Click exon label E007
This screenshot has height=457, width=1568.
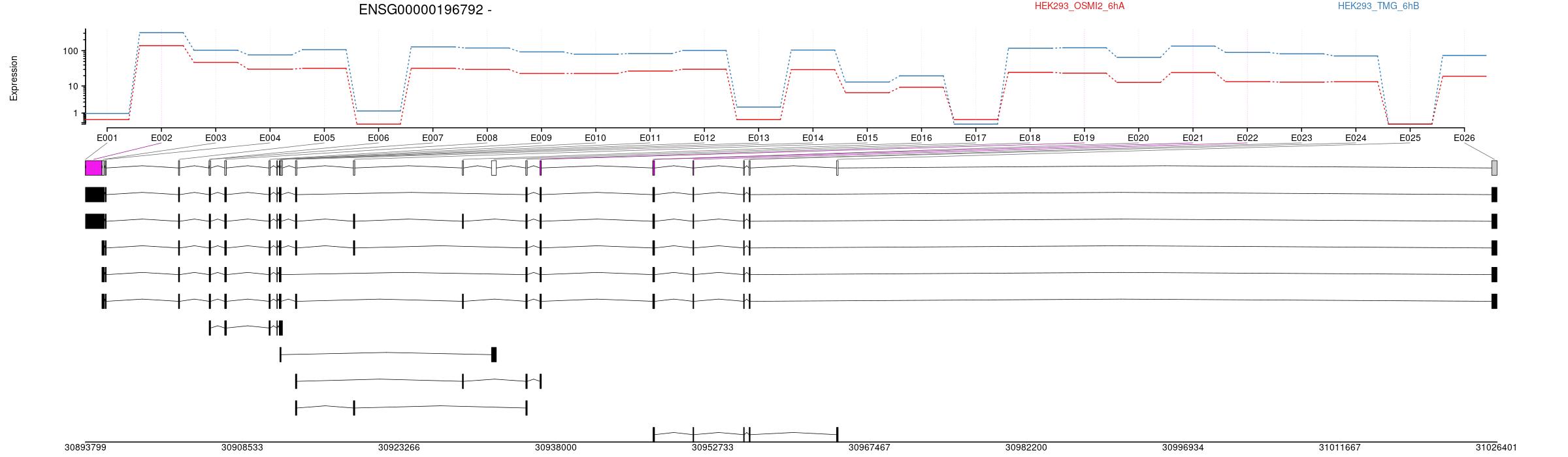pos(433,138)
